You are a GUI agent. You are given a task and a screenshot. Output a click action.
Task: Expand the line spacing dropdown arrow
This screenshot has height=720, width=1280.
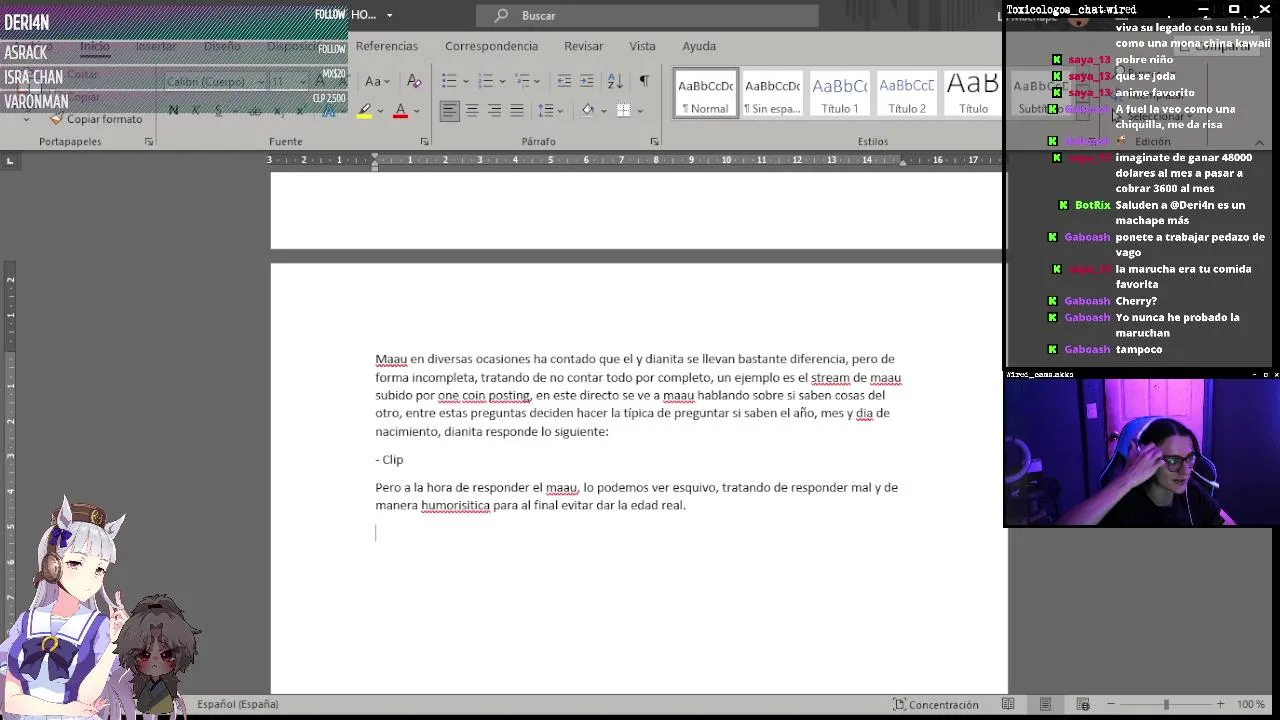tap(558, 111)
